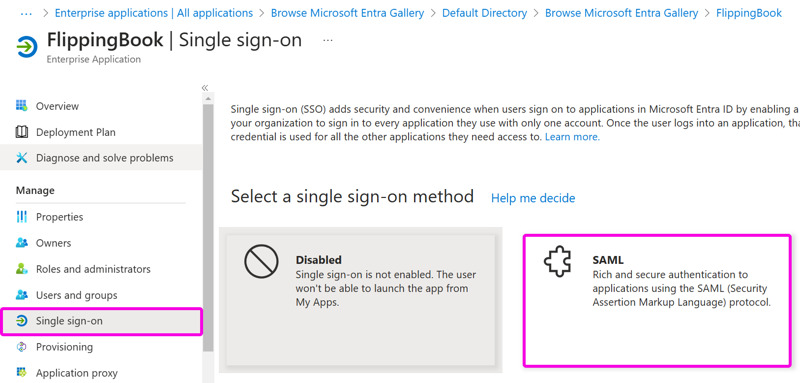Open the more options ellipsis beside title
Image resolution: width=800 pixels, height=383 pixels.
coord(328,40)
